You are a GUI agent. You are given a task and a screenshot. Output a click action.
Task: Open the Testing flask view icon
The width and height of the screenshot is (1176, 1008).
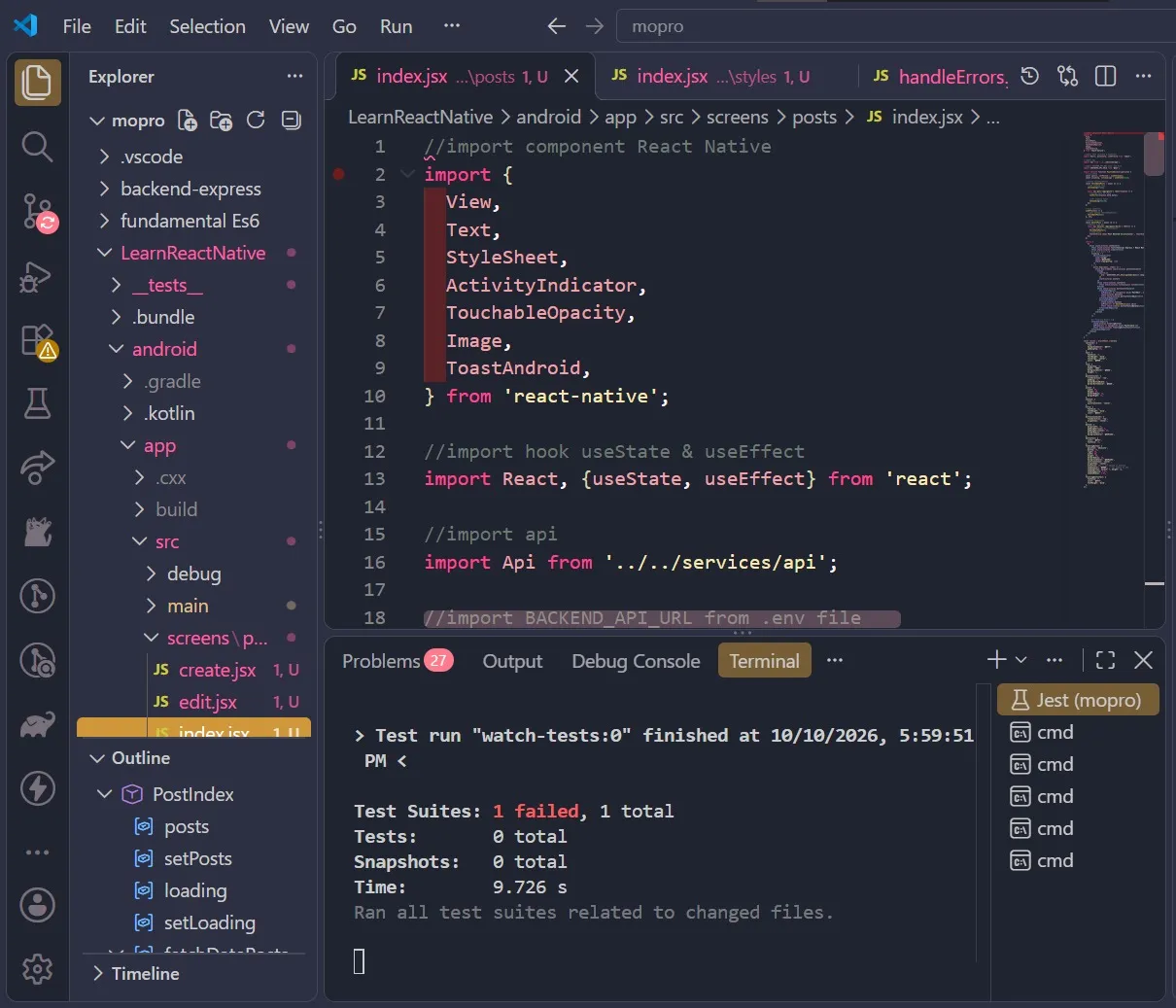[37, 403]
